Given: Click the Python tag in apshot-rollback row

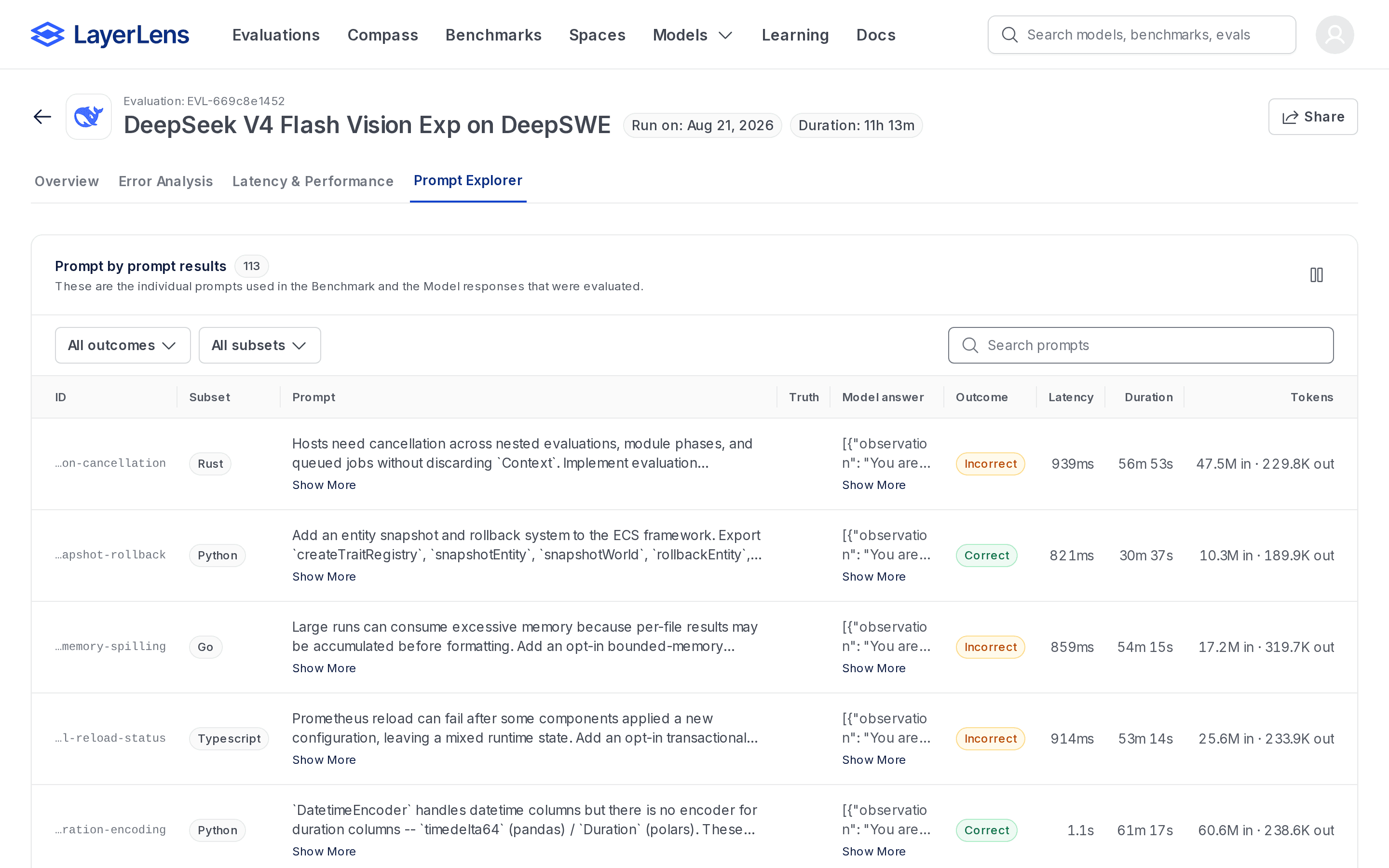Looking at the screenshot, I should (217, 556).
